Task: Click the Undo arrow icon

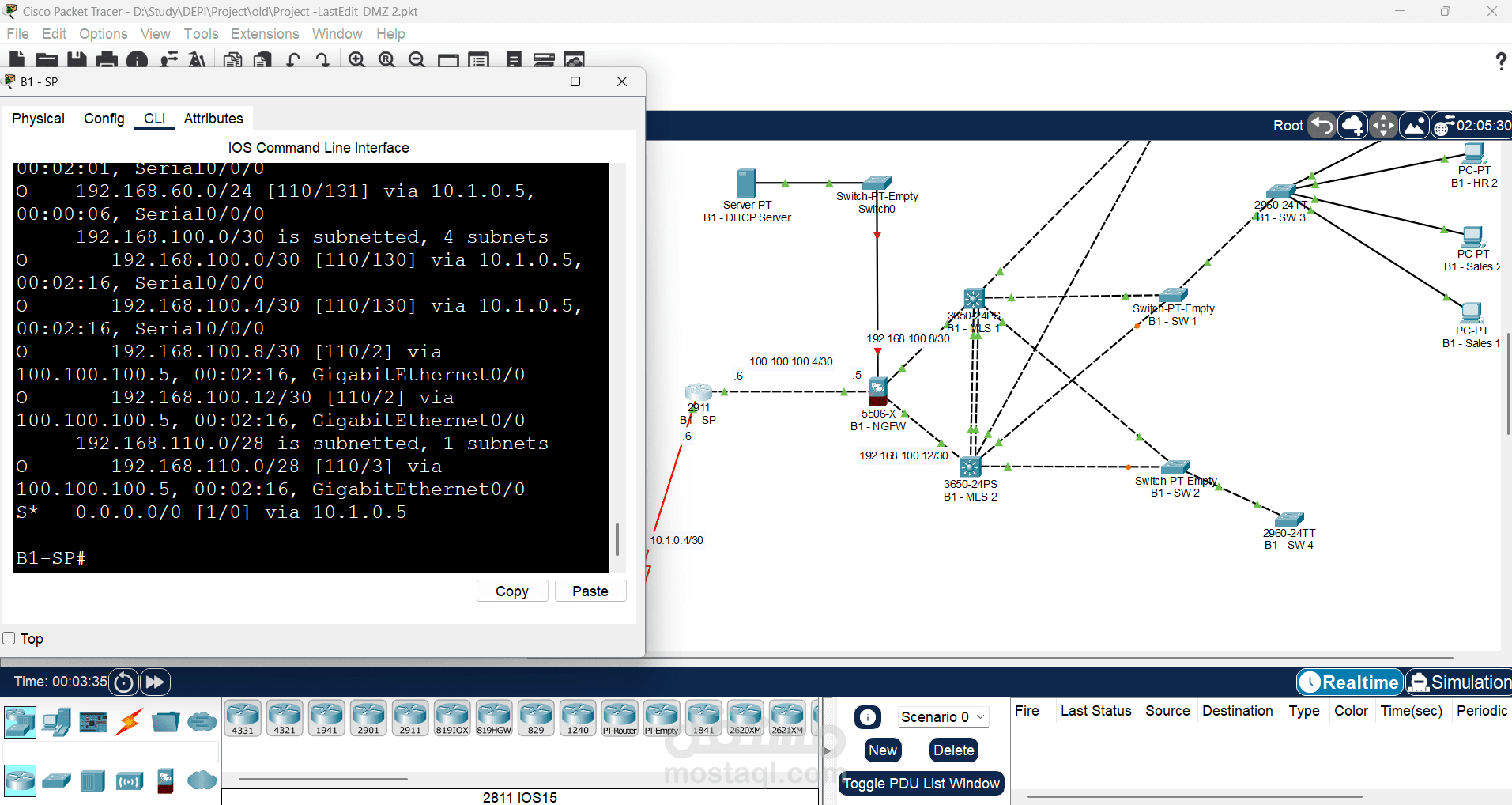Action: click(293, 59)
